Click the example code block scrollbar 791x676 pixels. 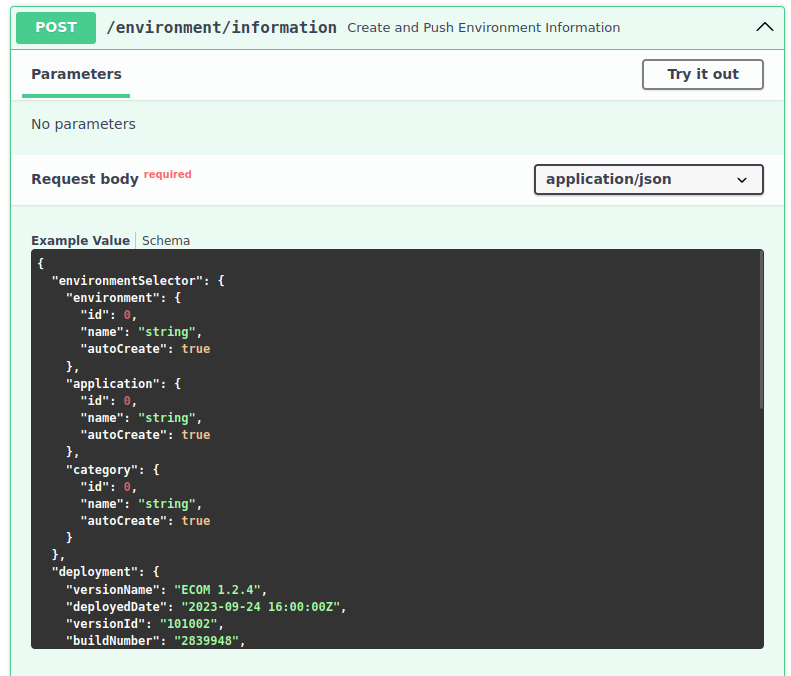[761, 330]
